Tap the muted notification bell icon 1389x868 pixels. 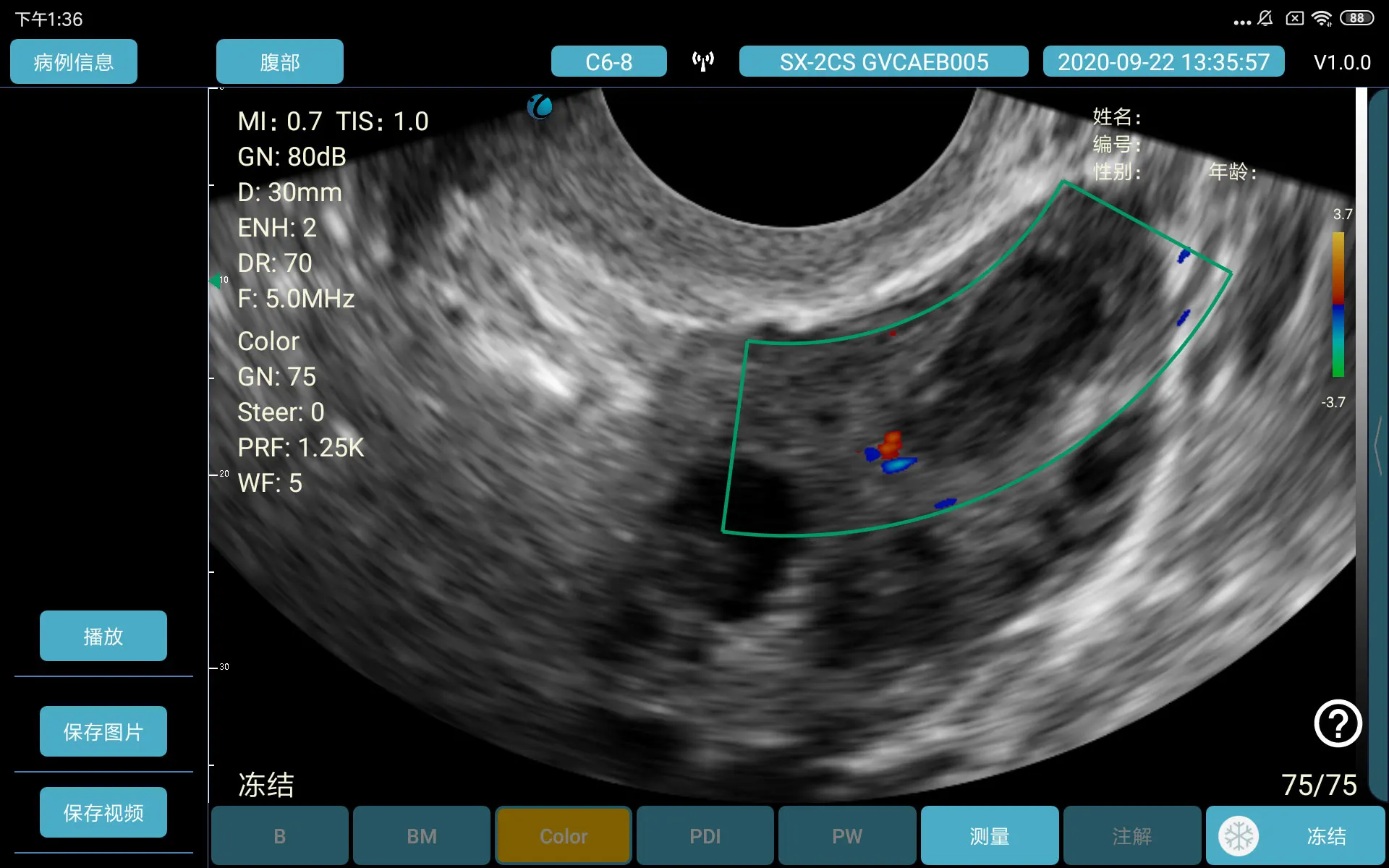(1265, 19)
